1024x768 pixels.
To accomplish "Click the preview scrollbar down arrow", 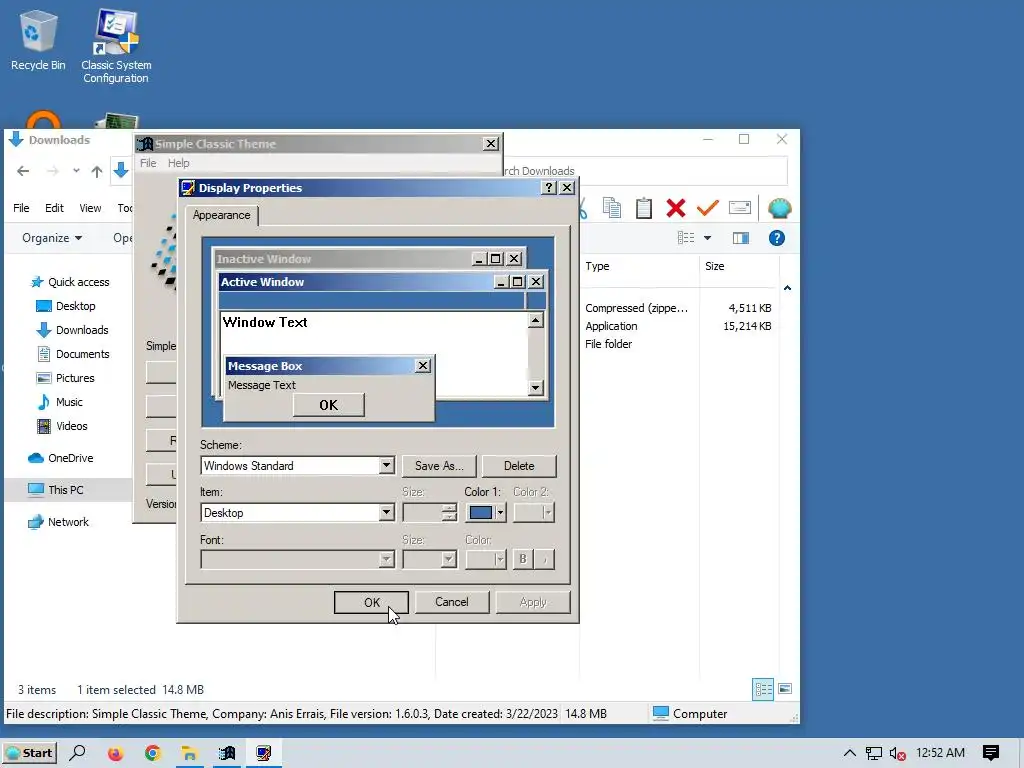I will click(x=536, y=387).
